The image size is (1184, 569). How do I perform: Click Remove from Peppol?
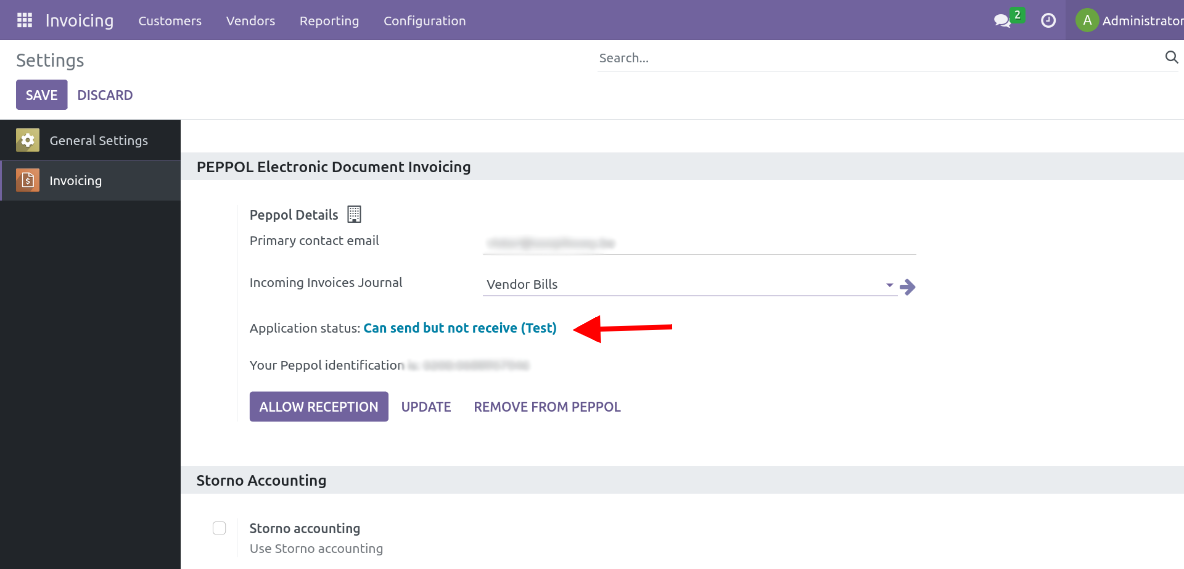547,407
